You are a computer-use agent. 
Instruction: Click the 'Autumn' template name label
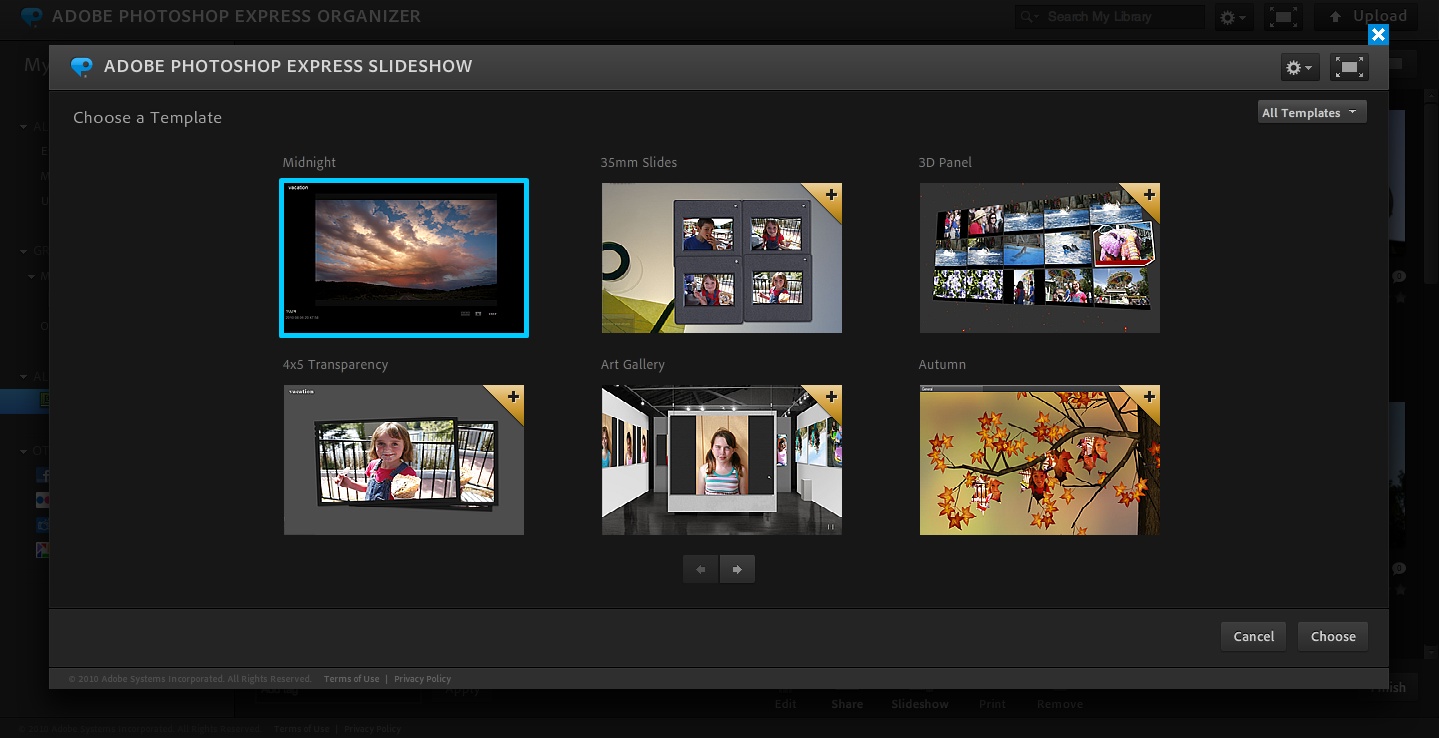coord(942,364)
